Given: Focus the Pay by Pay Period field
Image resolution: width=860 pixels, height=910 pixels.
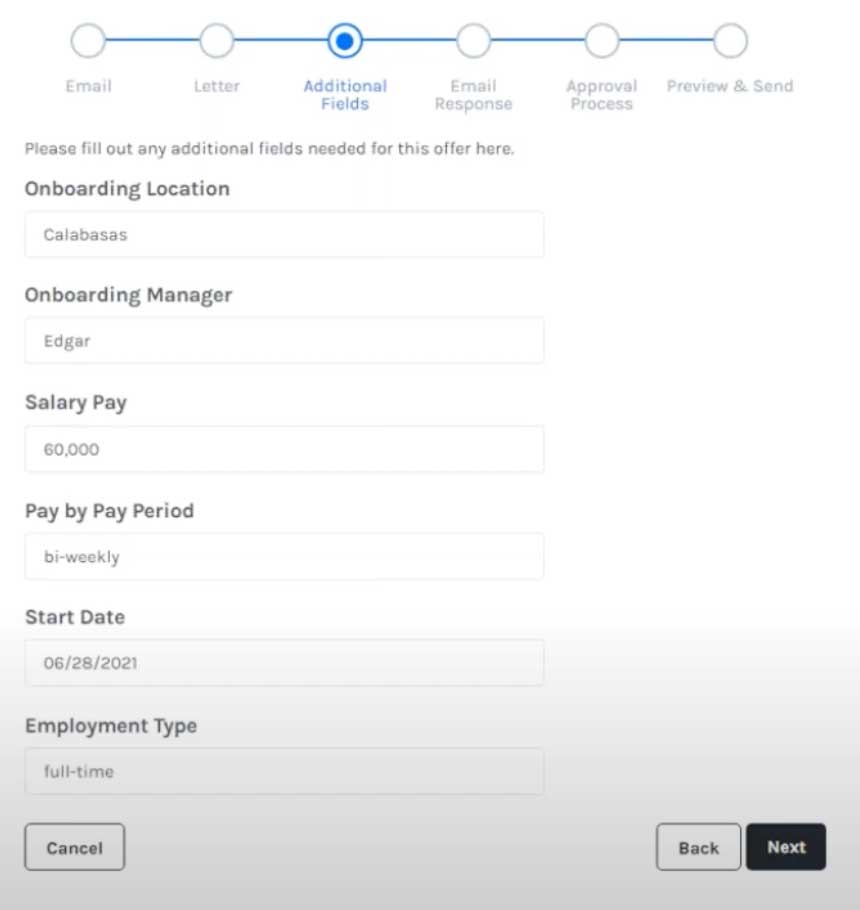Looking at the screenshot, I should click(284, 556).
